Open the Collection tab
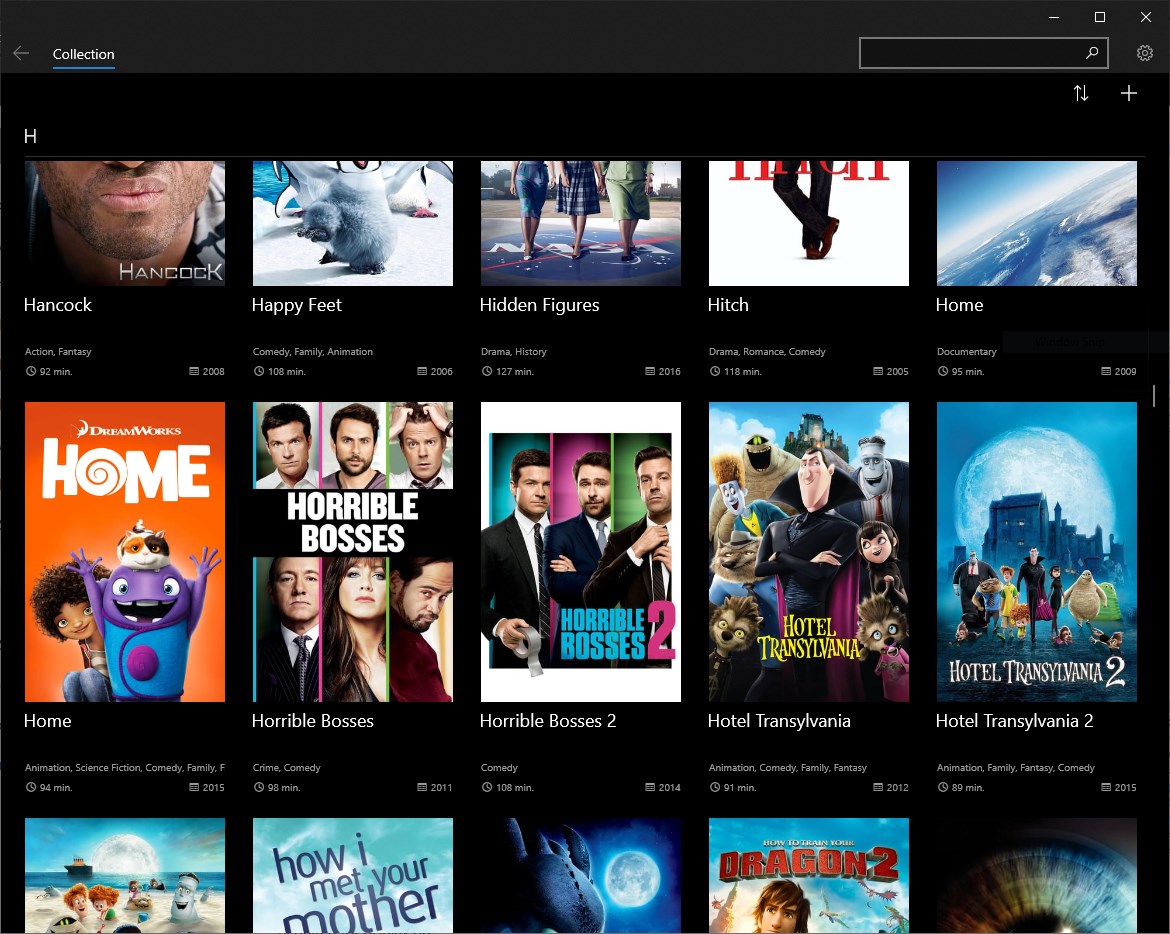This screenshot has width=1170, height=934. point(84,54)
